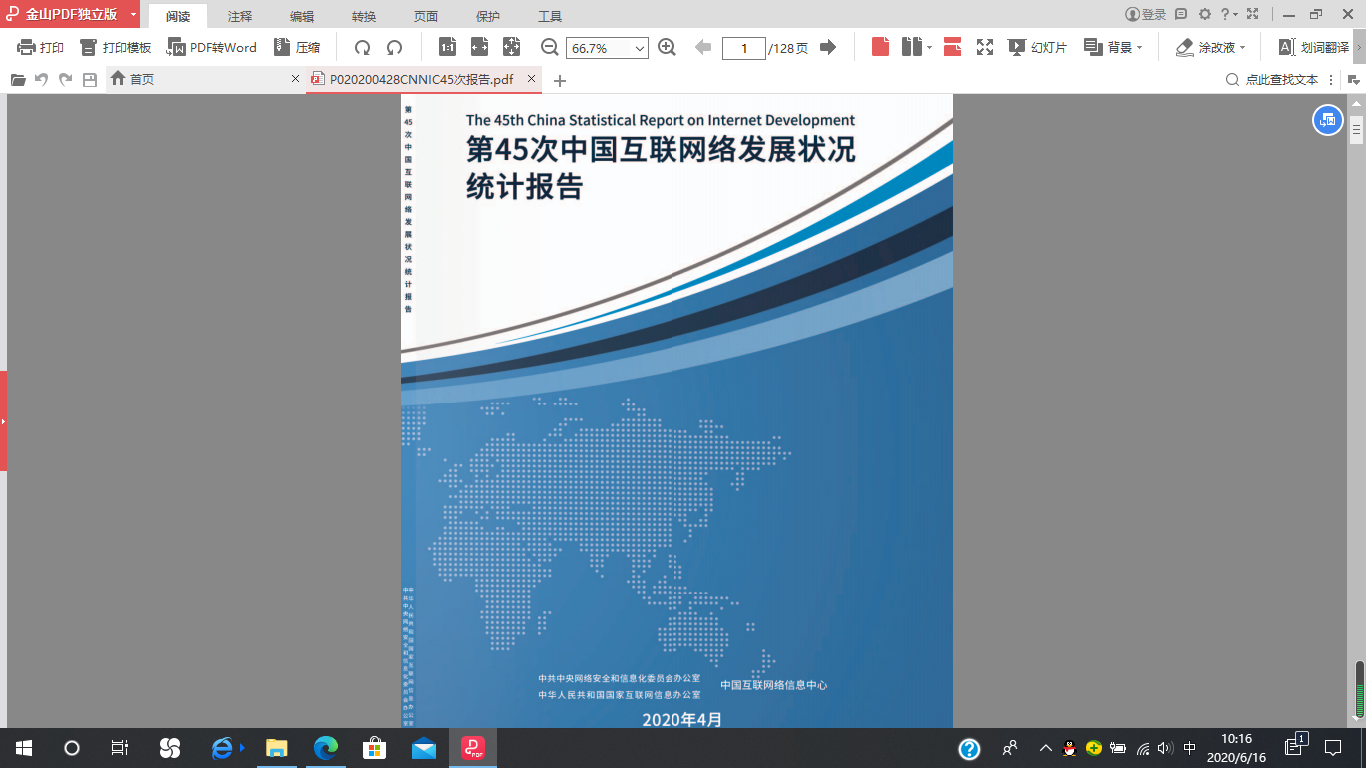Set zoom to actual size 1:1
This screenshot has width=1366, height=768.
447,48
